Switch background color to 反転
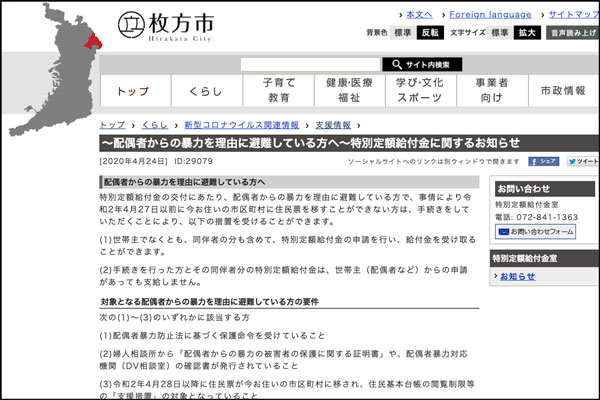 (x=430, y=33)
